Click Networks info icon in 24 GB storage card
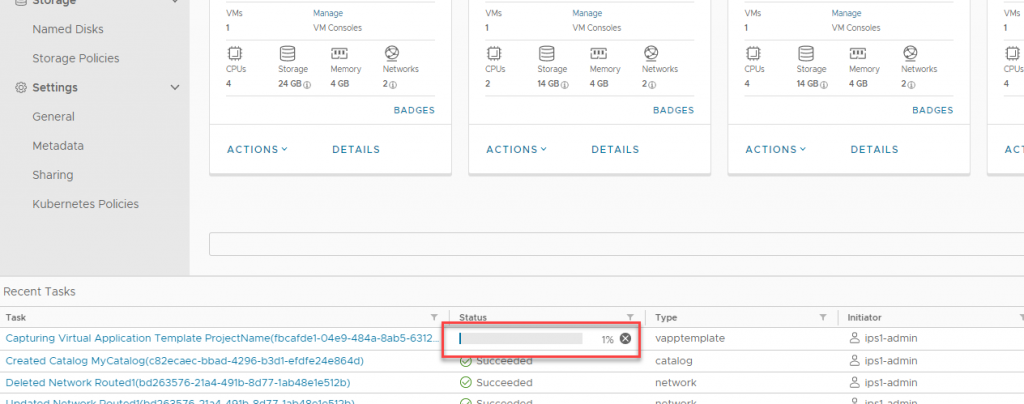The width and height of the screenshot is (1024, 404). [x=393, y=85]
